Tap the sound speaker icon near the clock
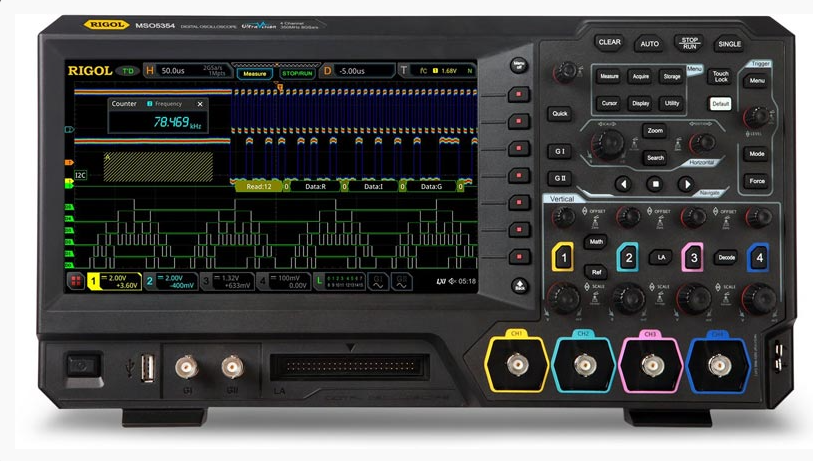 tap(452, 281)
